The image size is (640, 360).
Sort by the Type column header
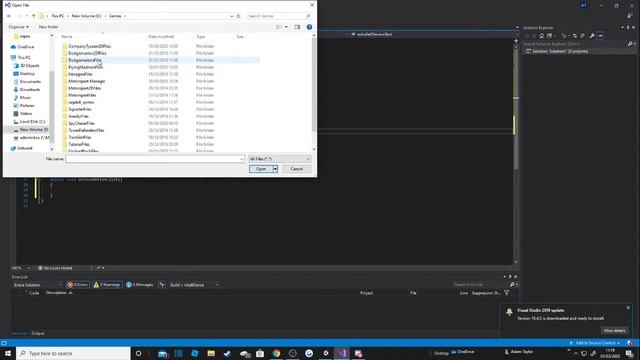click(x=200, y=37)
